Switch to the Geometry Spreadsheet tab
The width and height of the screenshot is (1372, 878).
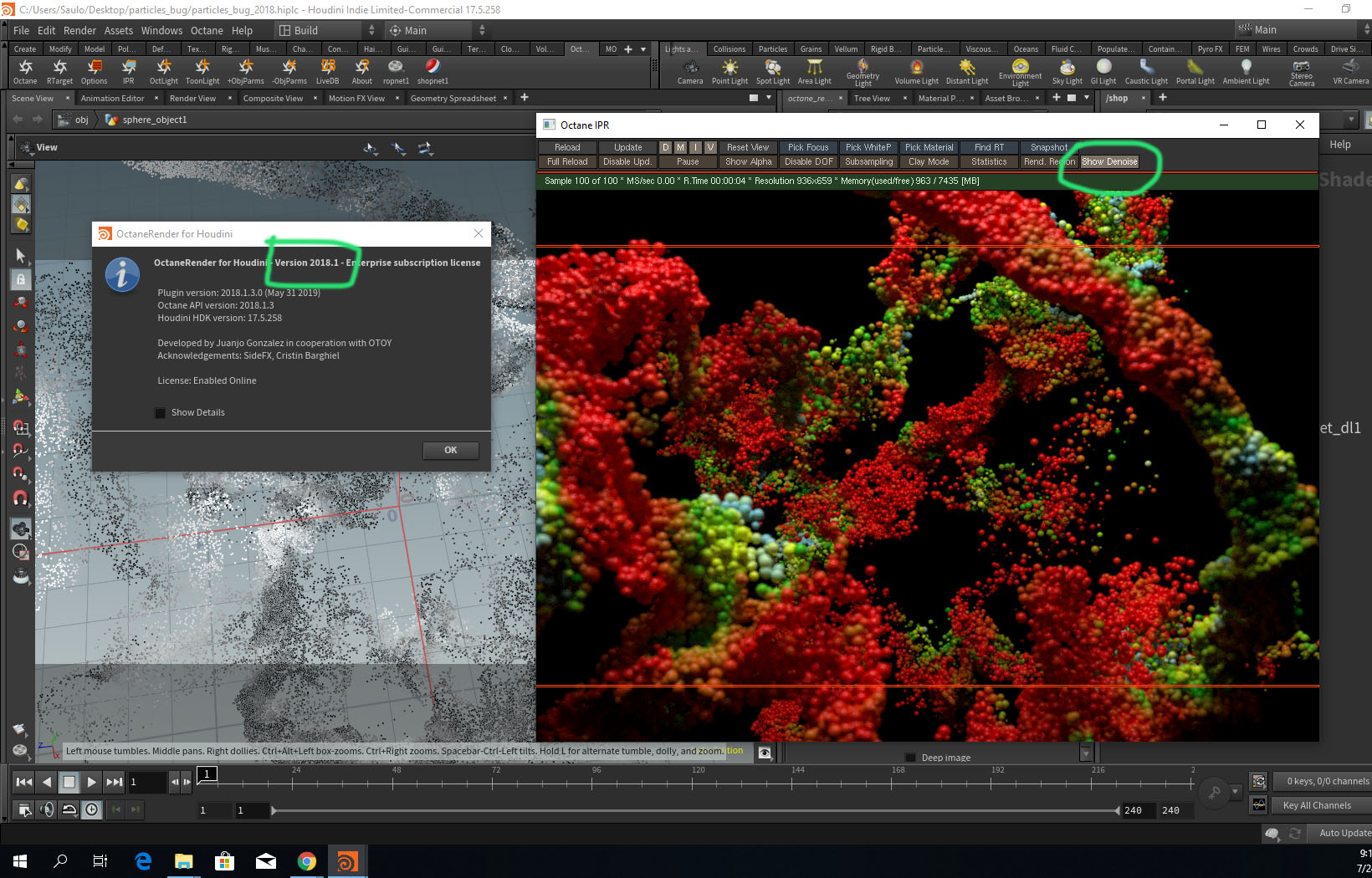453,98
